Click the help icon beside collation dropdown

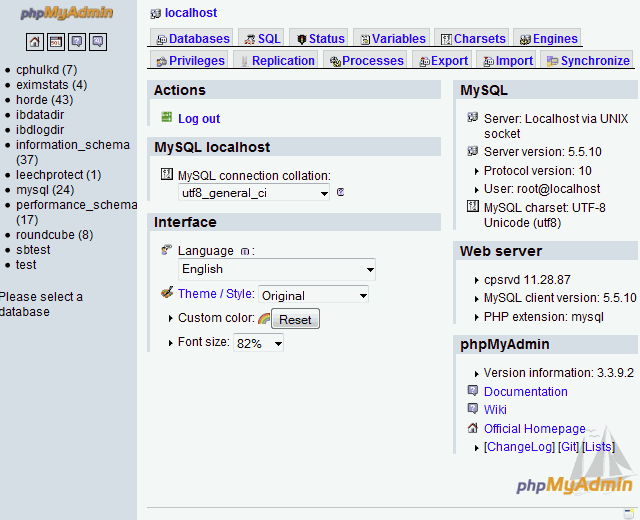(341, 192)
